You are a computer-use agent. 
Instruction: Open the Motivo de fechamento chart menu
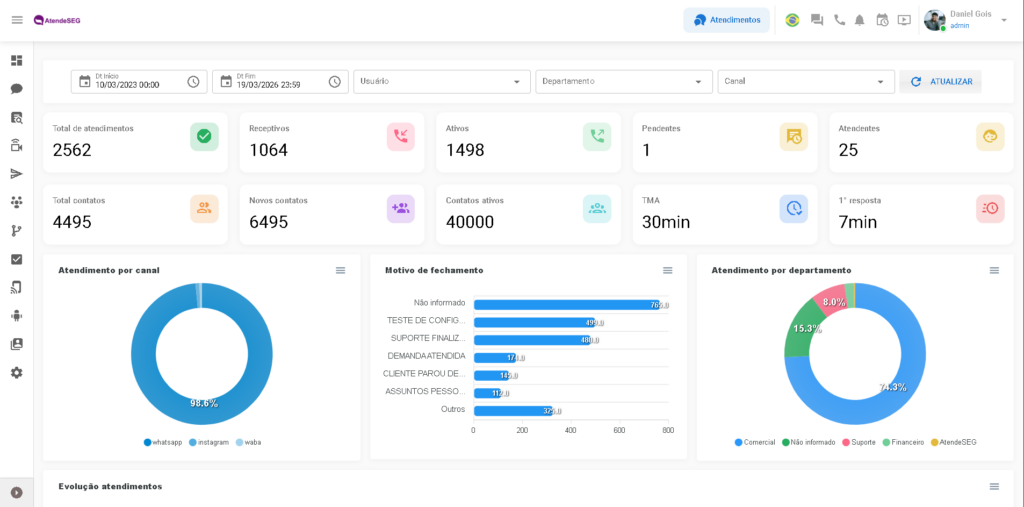click(x=667, y=270)
